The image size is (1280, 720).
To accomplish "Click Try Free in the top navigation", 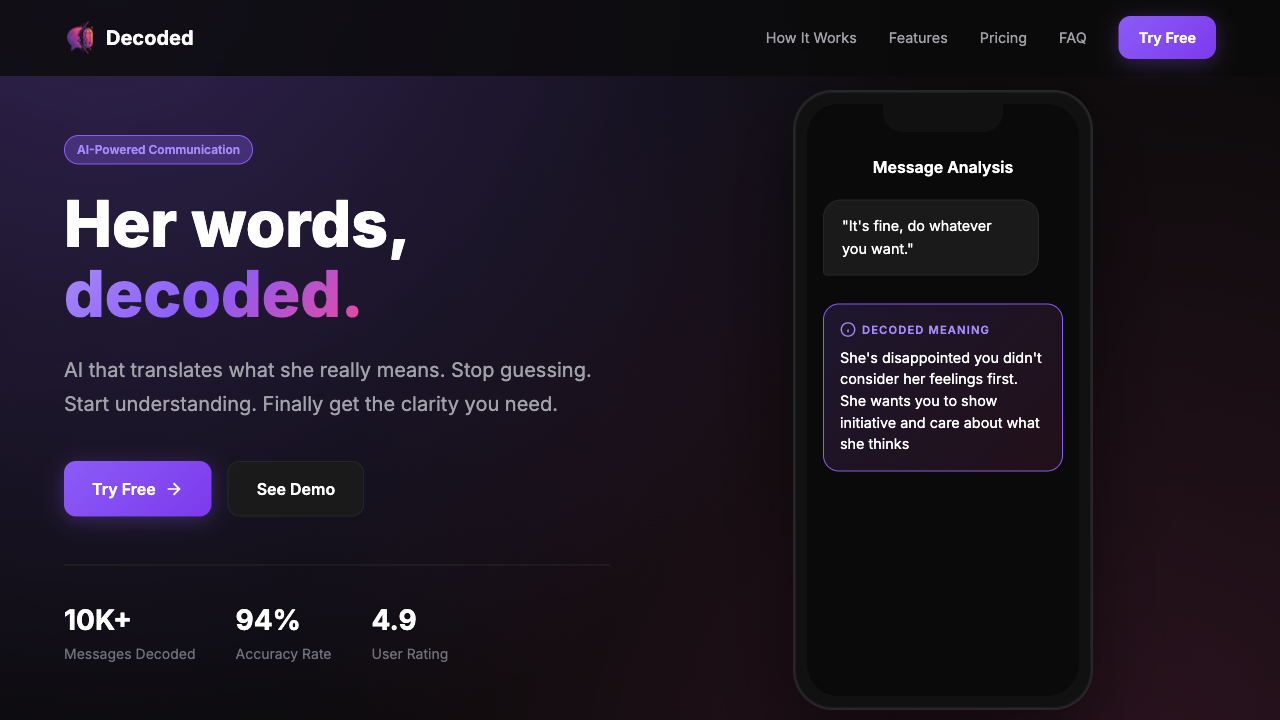I will tap(1166, 37).
